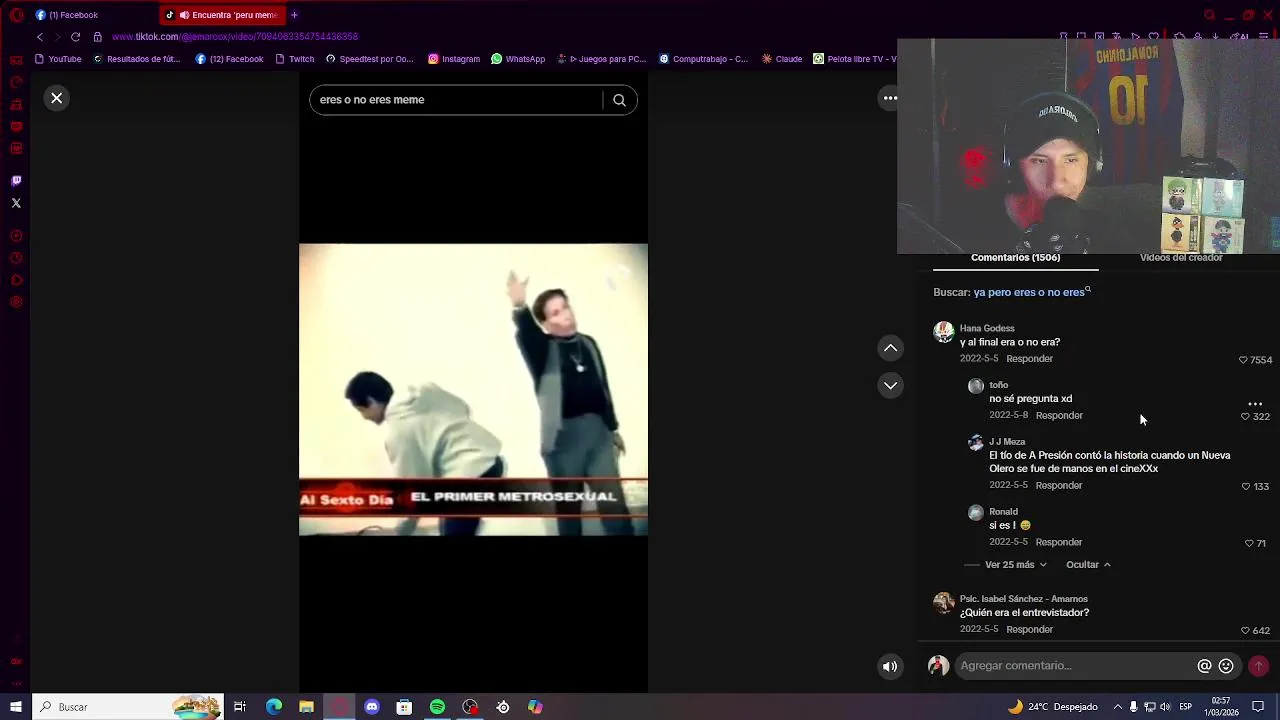This screenshot has width=1280, height=720.
Task: Open the Windows Start menu
Action: pyautogui.click(x=16, y=707)
